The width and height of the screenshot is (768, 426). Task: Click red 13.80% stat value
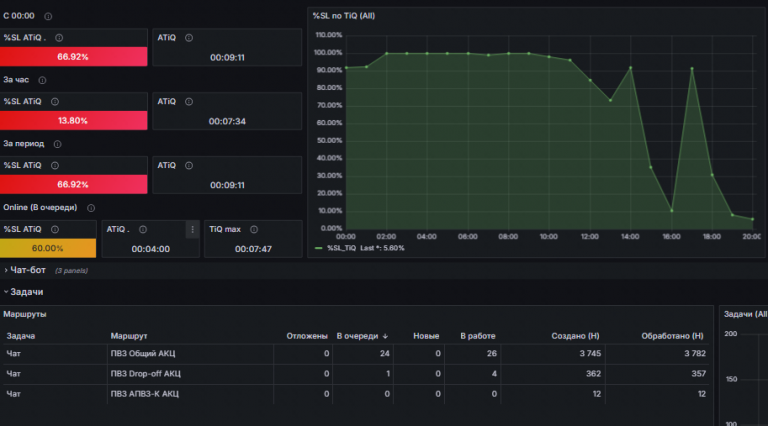pyautogui.click(x=73, y=120)
